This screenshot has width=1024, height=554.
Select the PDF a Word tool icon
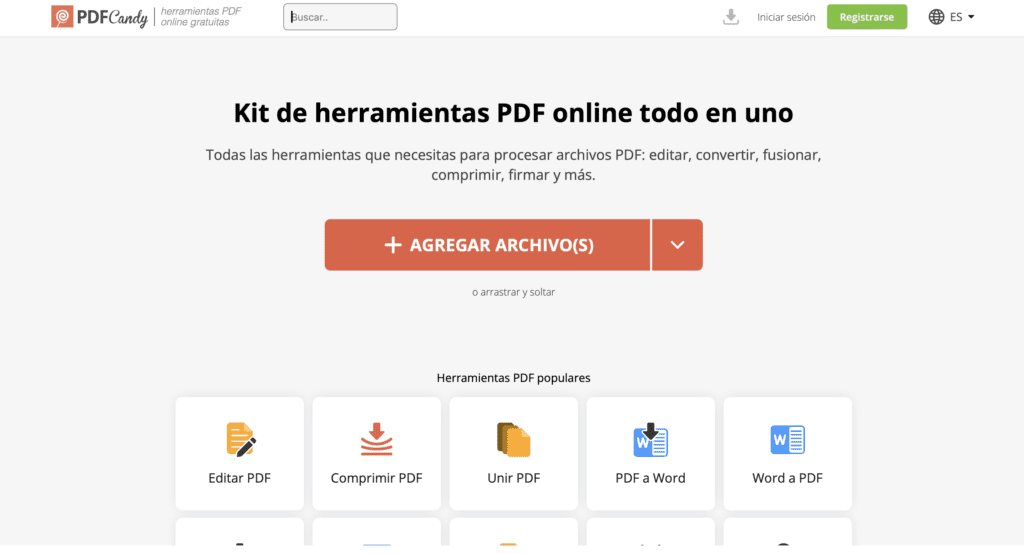[x=650, y=439]
